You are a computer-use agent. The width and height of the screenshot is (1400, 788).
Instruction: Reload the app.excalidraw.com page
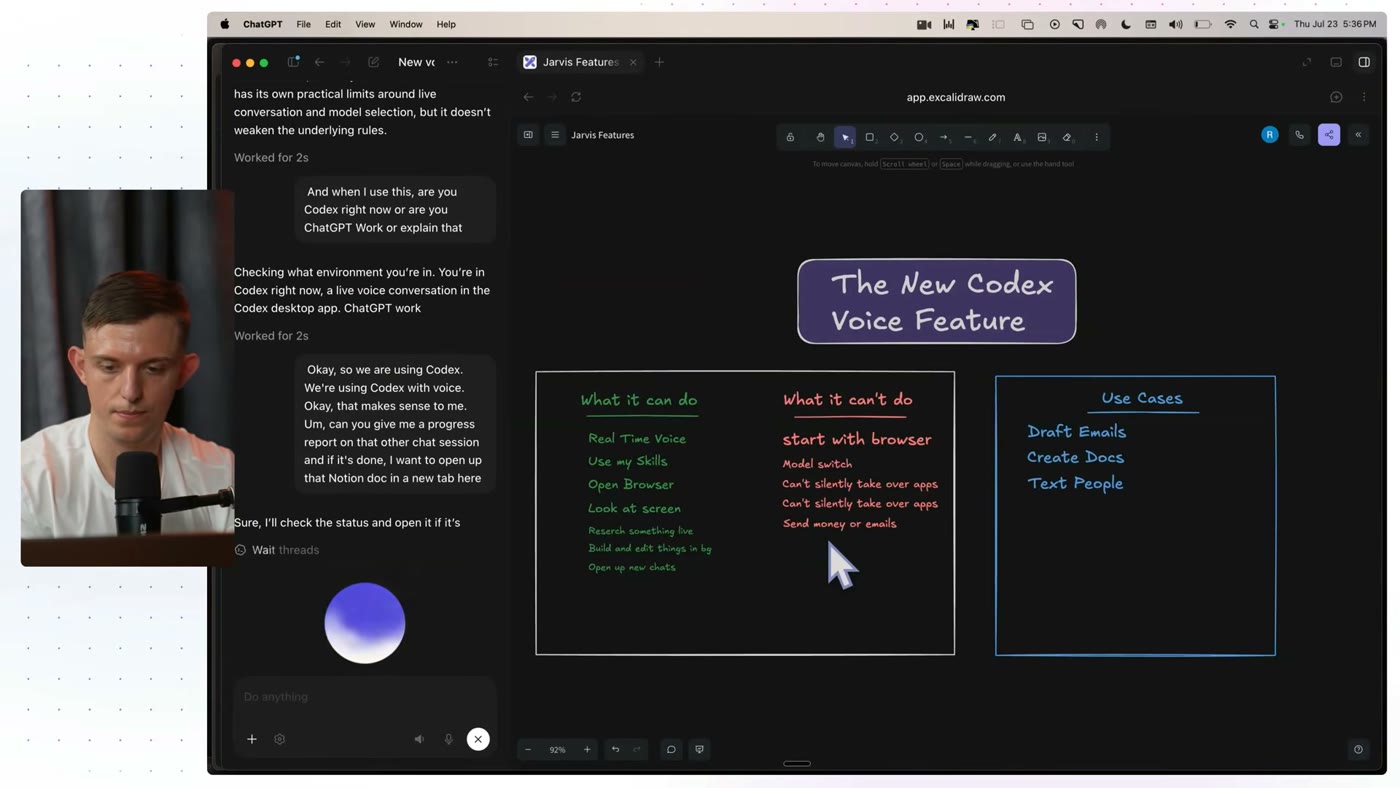576,97
